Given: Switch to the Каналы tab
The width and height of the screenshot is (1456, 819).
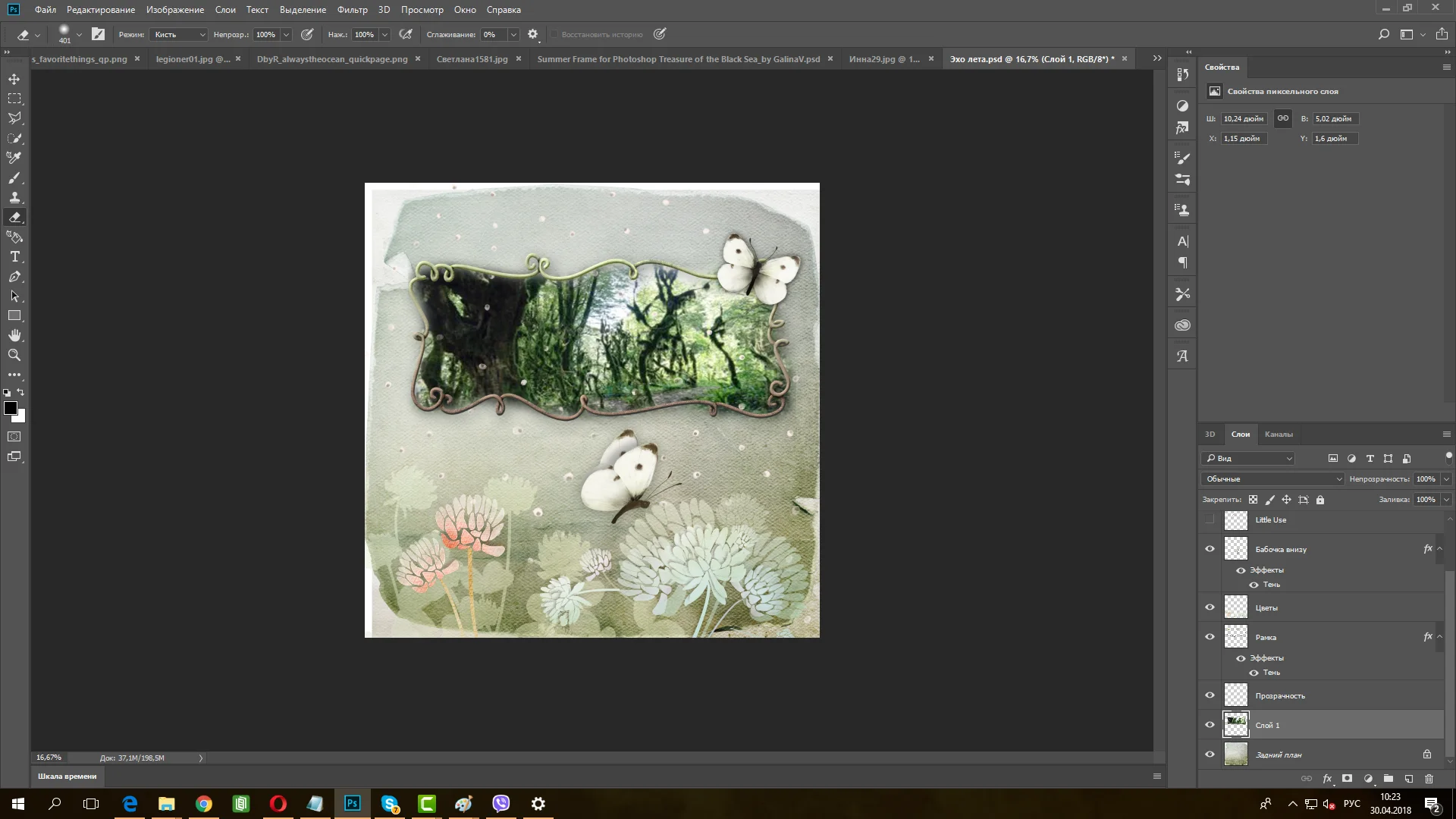Looking at the screenshot, I should [x=1278, y=435].
